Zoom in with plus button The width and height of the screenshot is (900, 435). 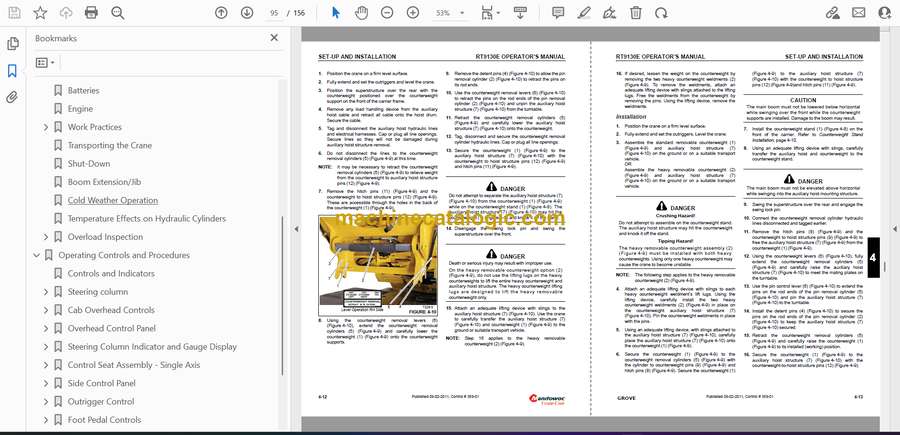click(x=413, y=13)
